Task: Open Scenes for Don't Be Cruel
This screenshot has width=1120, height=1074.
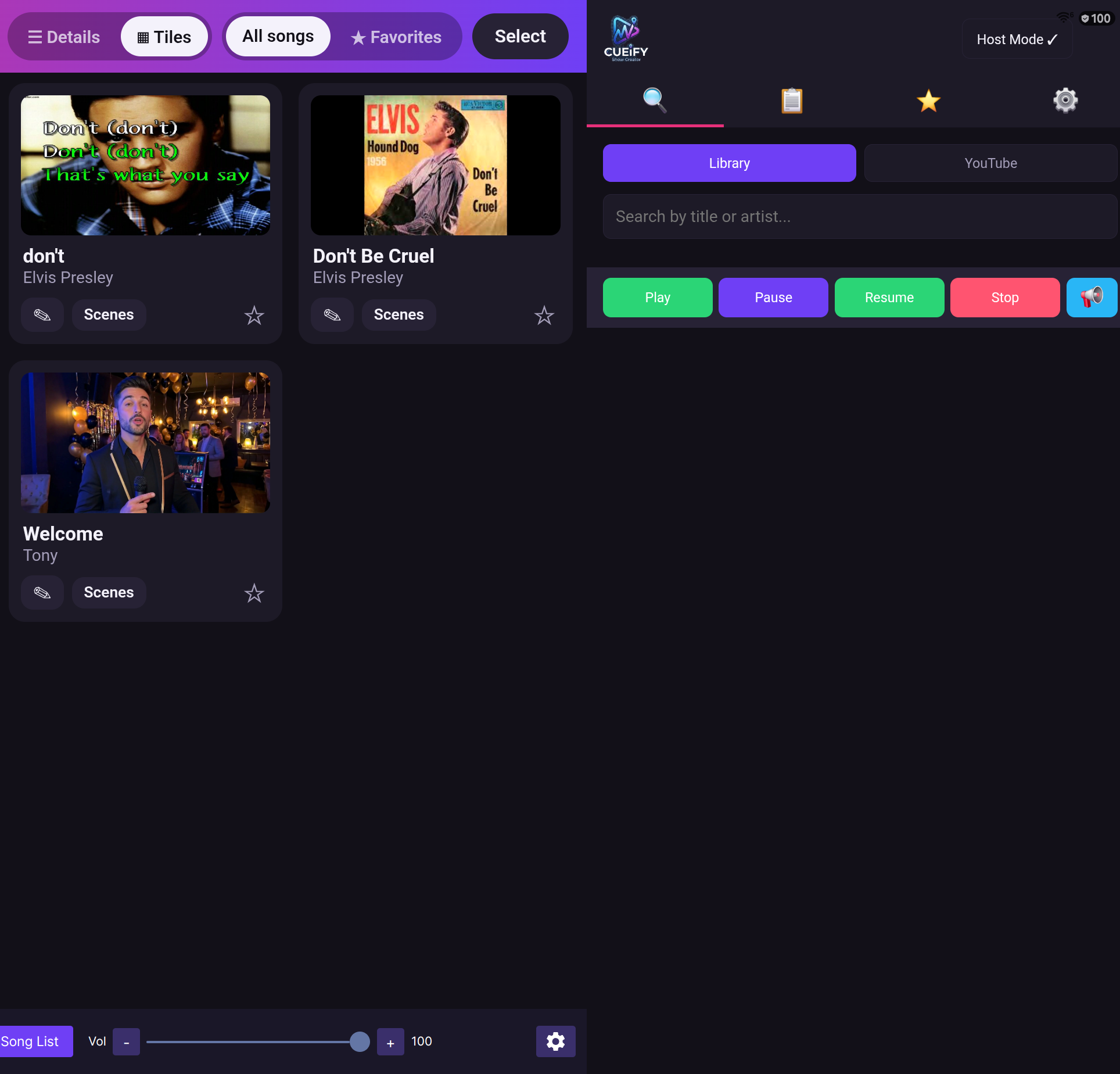Action: pos(399,315)
